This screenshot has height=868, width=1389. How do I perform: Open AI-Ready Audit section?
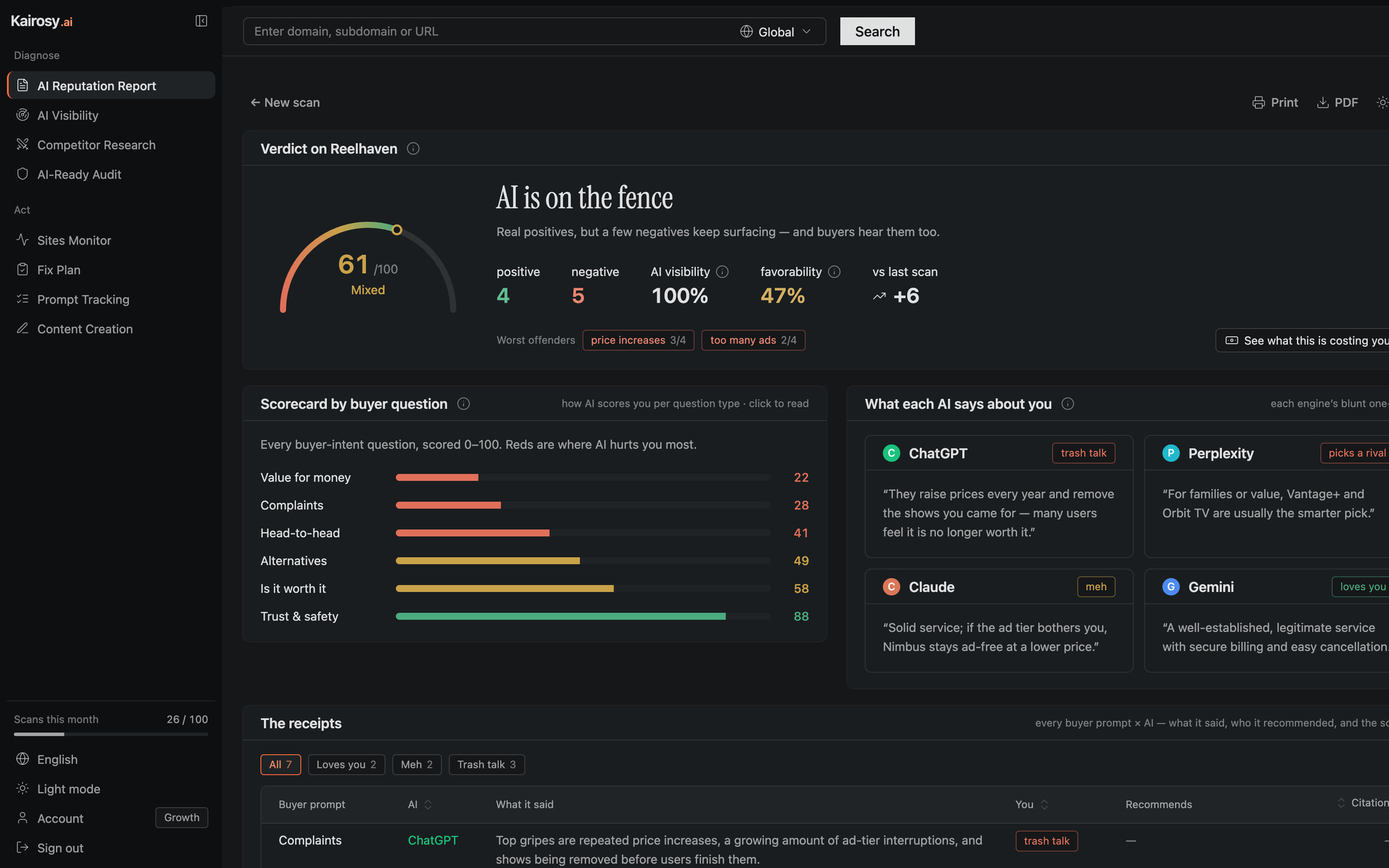[x=111, y=174]
